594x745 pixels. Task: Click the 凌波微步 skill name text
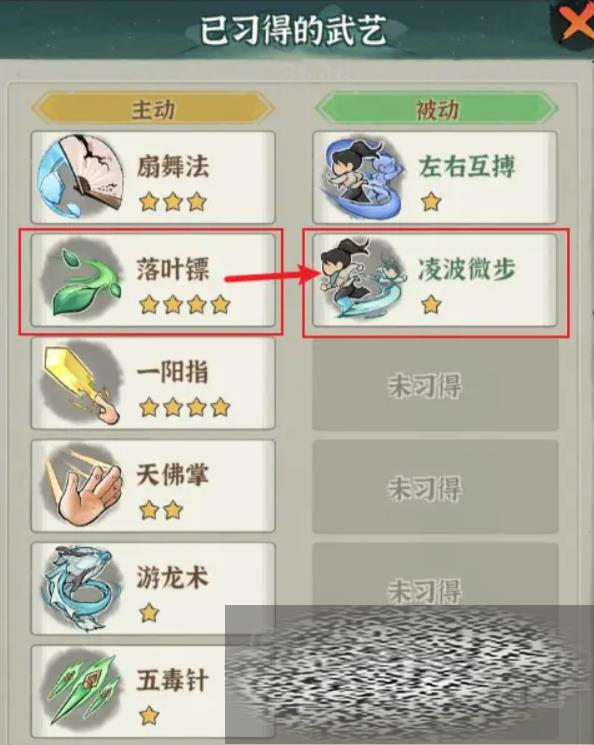click(467, 268)
